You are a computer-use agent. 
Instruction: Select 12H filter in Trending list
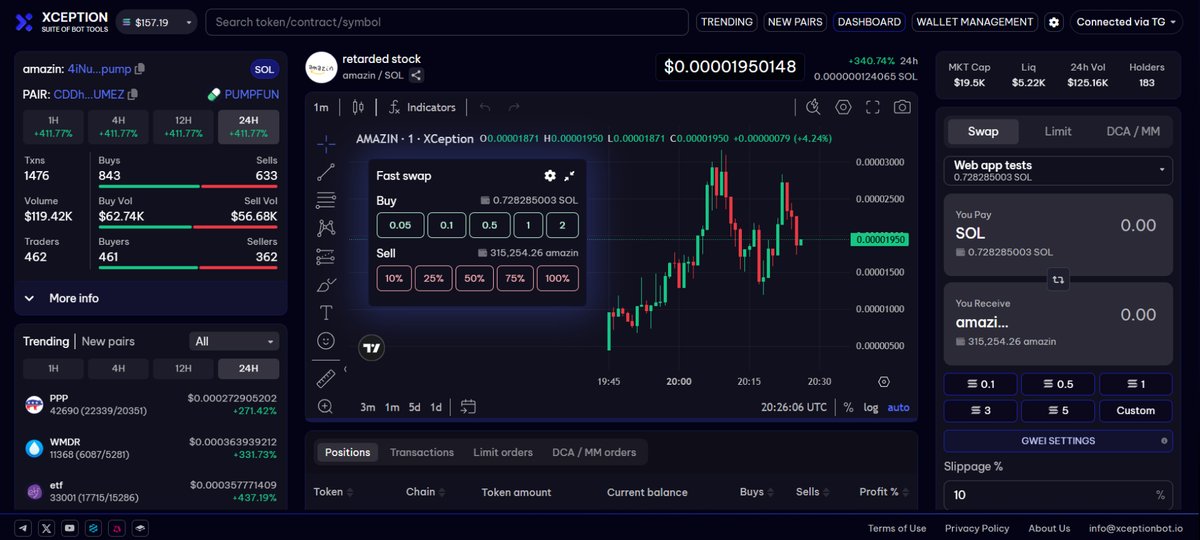tap(183, 368)
